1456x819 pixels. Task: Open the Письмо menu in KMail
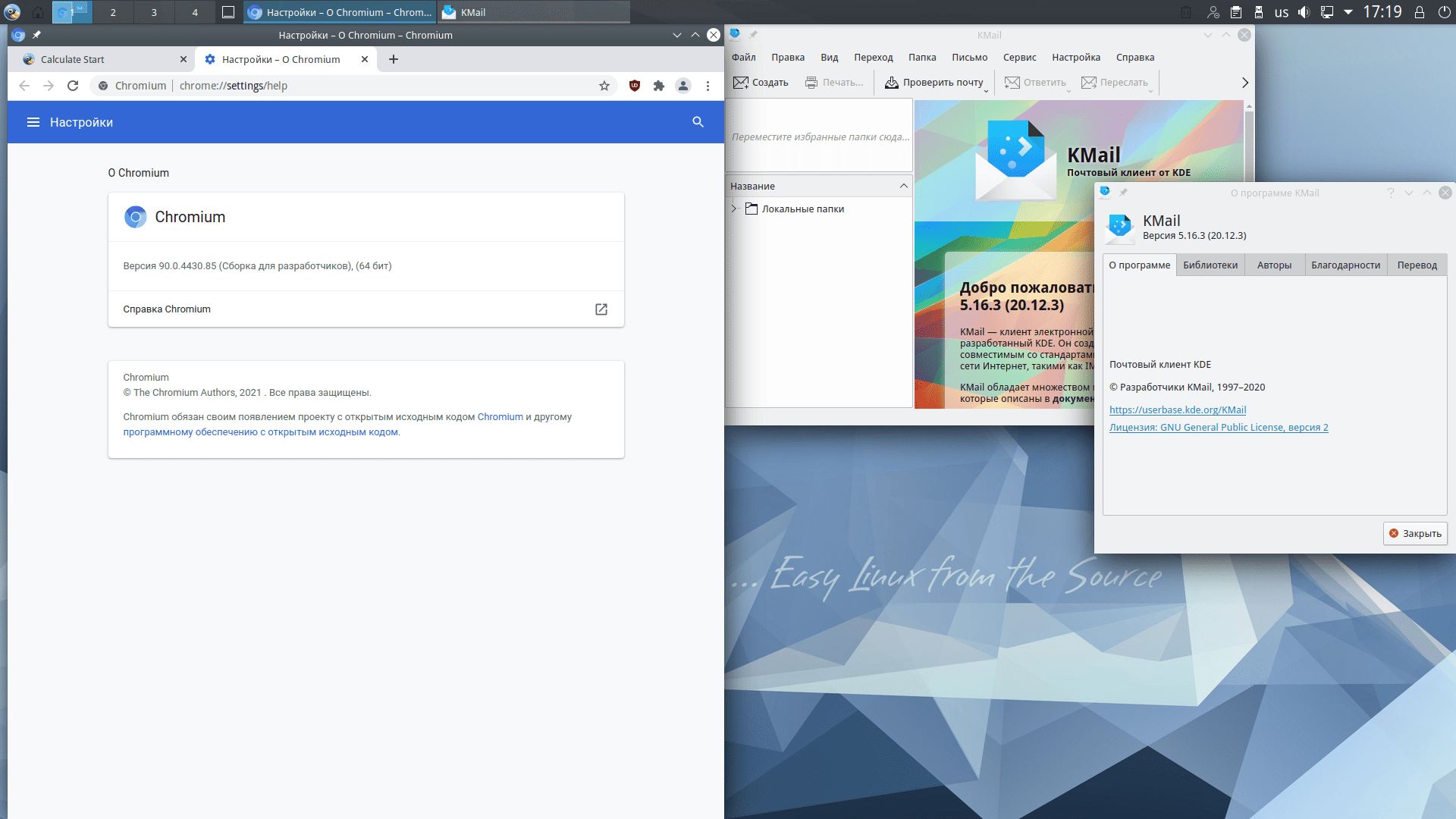tap(970, 58)
